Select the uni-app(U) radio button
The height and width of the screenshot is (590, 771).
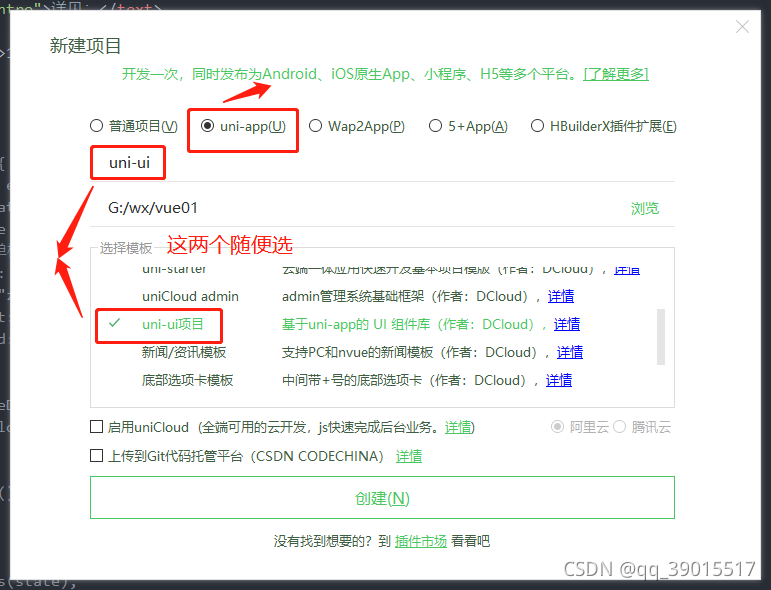[208, 126]
